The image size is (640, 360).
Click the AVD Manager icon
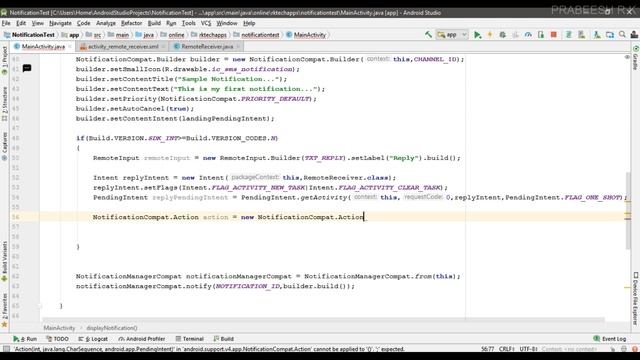click(x=581, y=35)
